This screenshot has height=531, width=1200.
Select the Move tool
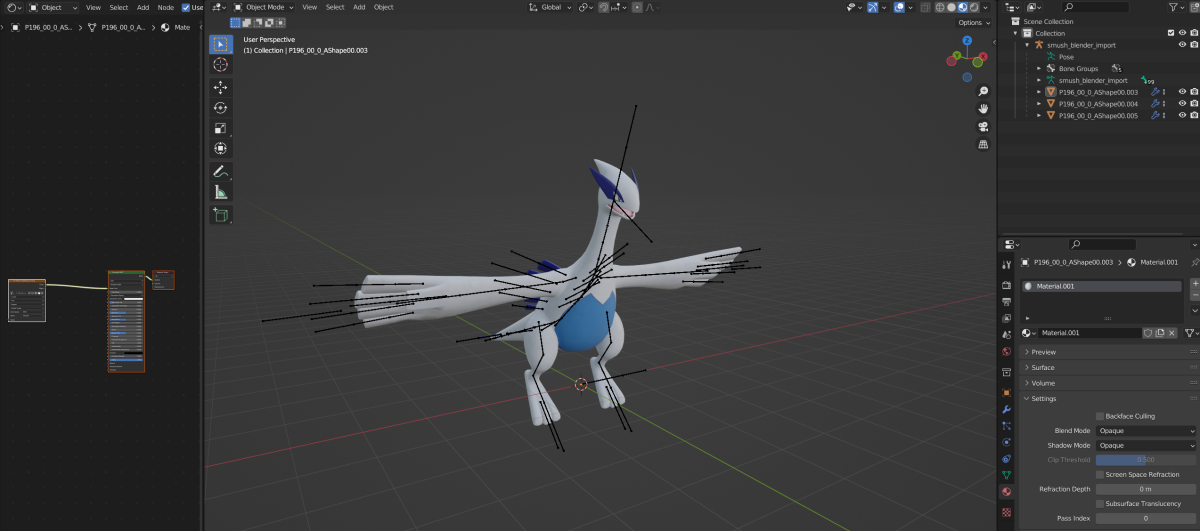(220, 88)
